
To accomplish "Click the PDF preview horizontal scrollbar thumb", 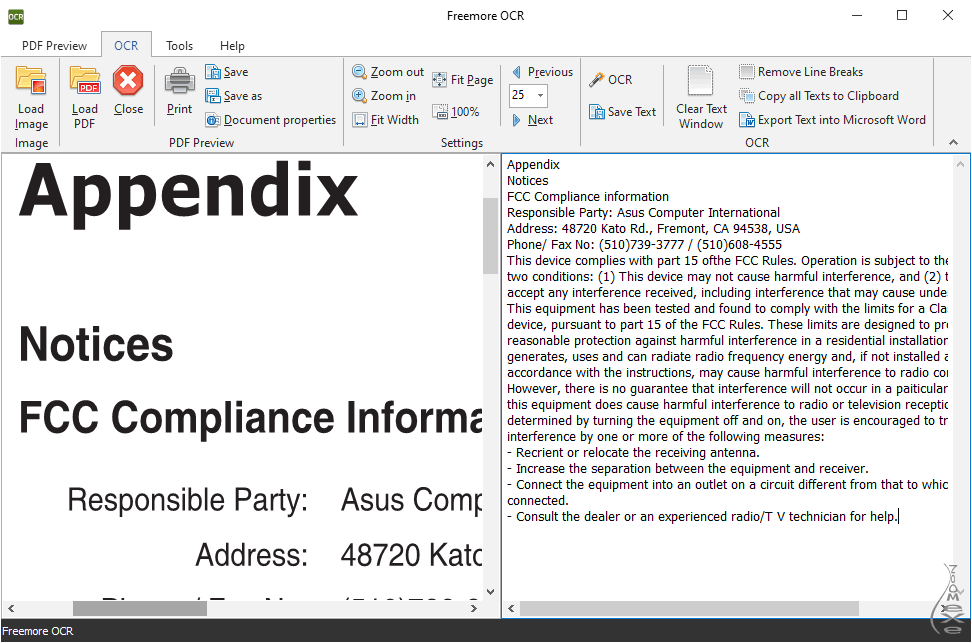I will 139,608.
